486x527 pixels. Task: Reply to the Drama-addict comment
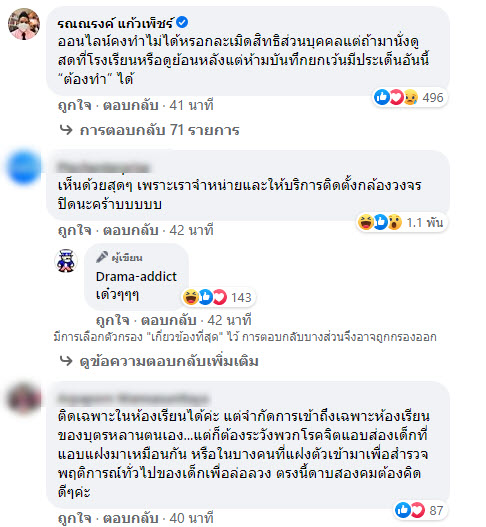(x=168, y=320)
